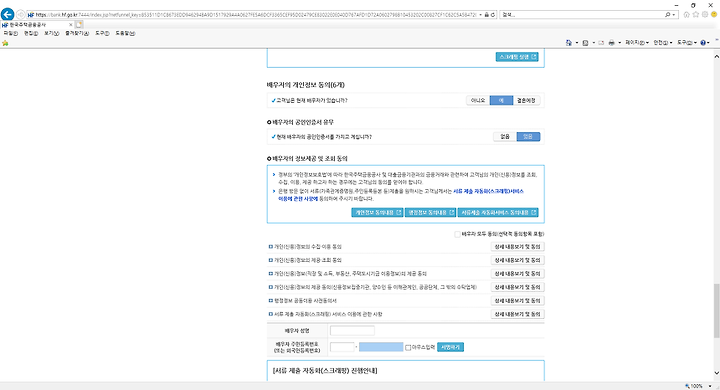Screen dimensions: 720x390
Task: Click the browser forward arrow button
Action: (21, 15)
